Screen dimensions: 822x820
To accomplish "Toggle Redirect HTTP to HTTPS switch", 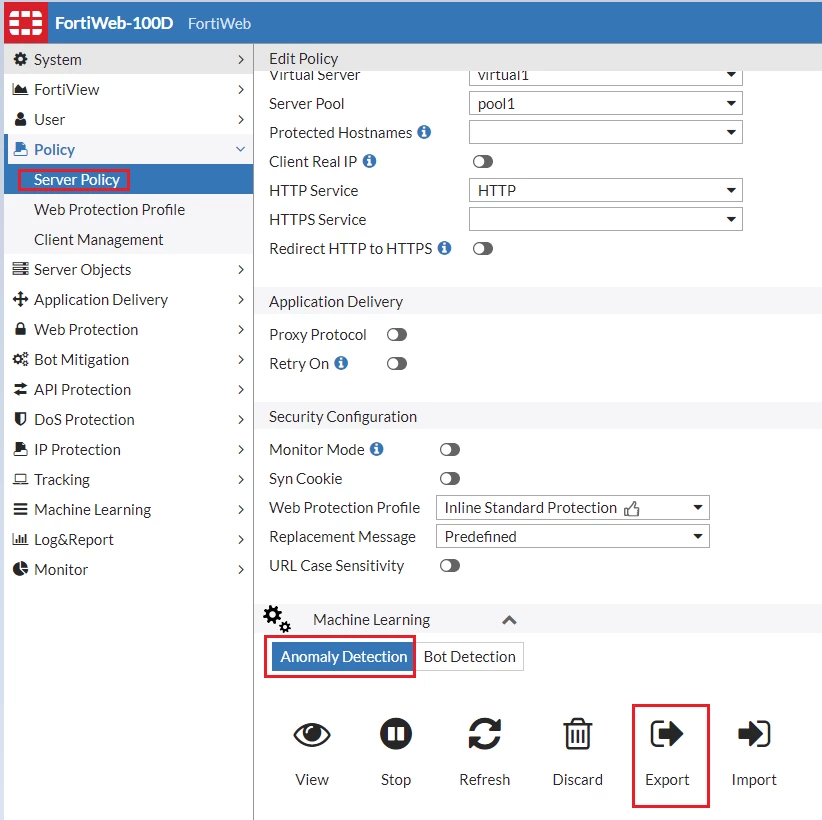I will (483, 249).
